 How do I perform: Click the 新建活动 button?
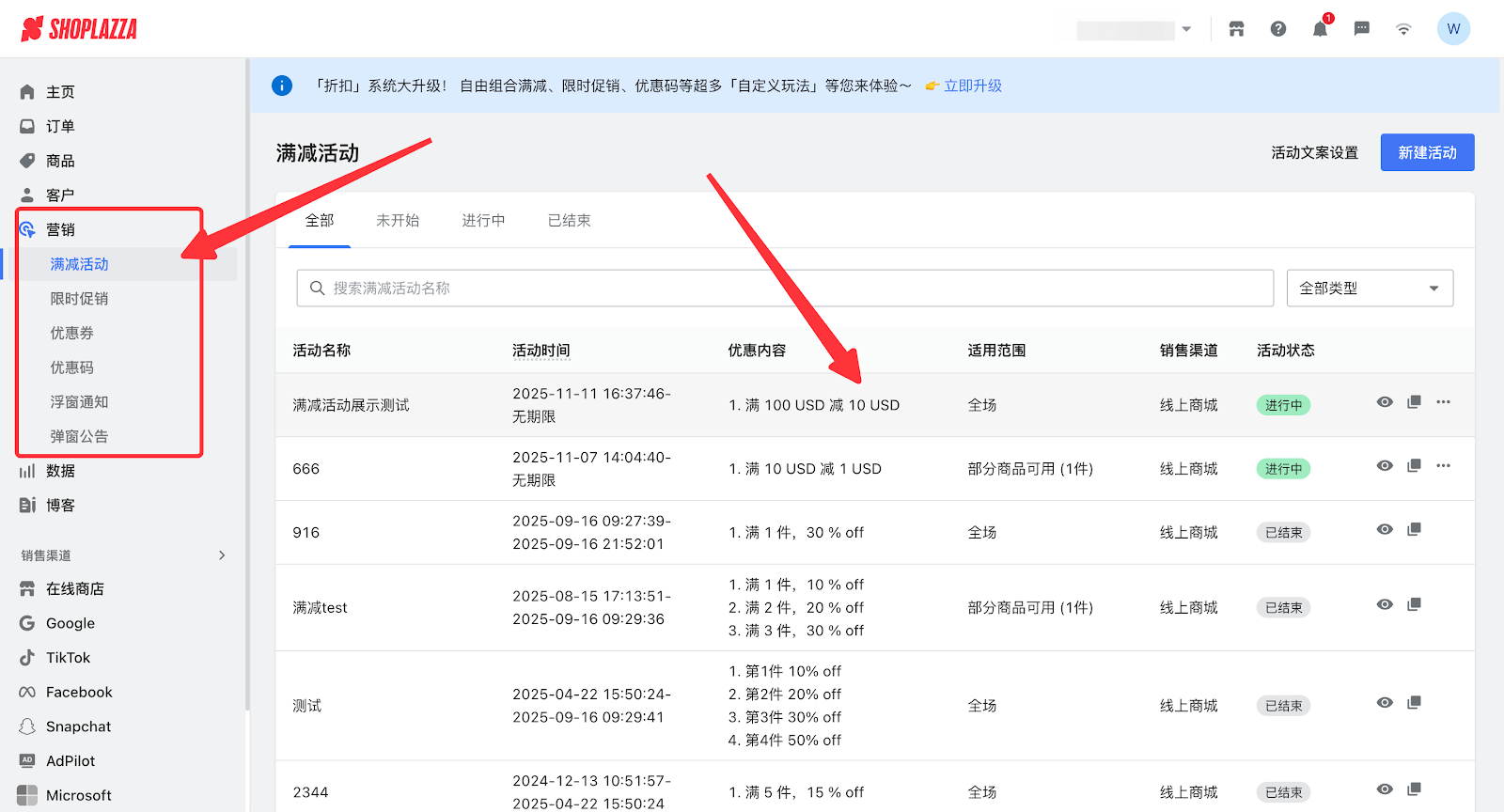tap(1426, 152)
